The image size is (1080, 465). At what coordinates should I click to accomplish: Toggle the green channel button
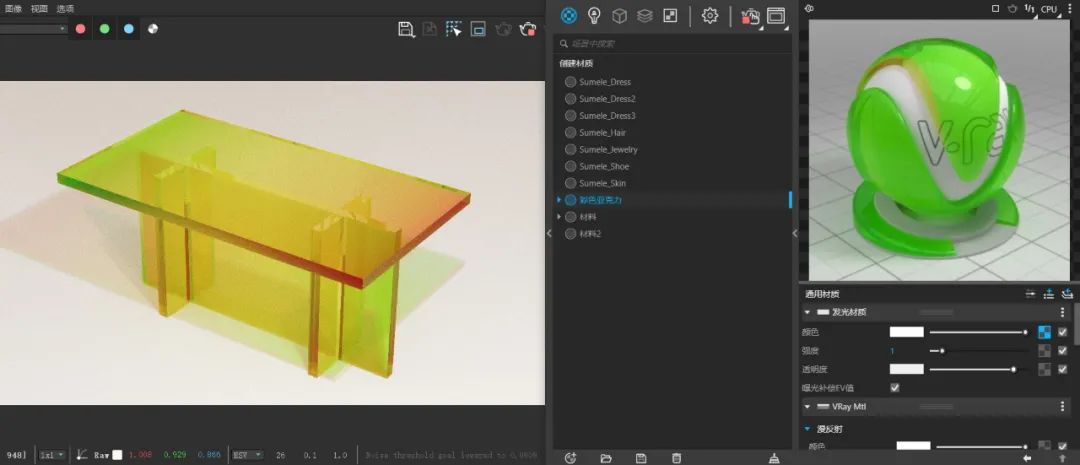[x=105, y=29]
